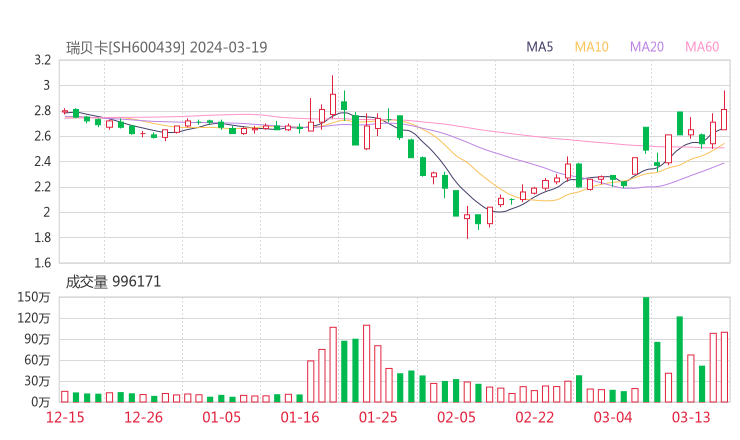Toggle the MA5 legend label

pos(540,47)
